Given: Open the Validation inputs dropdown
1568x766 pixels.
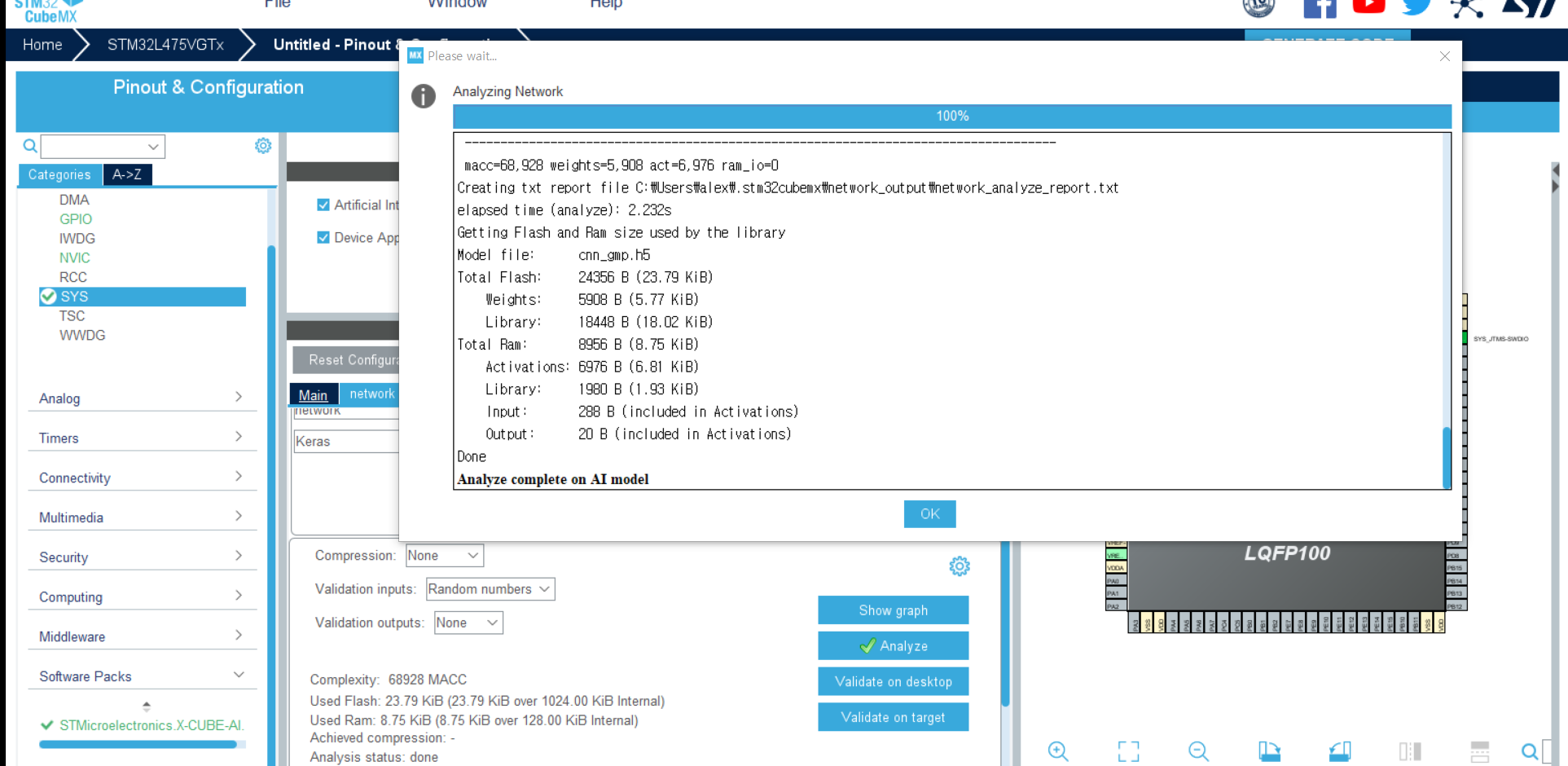Looking at the screenshot, I should [x=490, y=589].
